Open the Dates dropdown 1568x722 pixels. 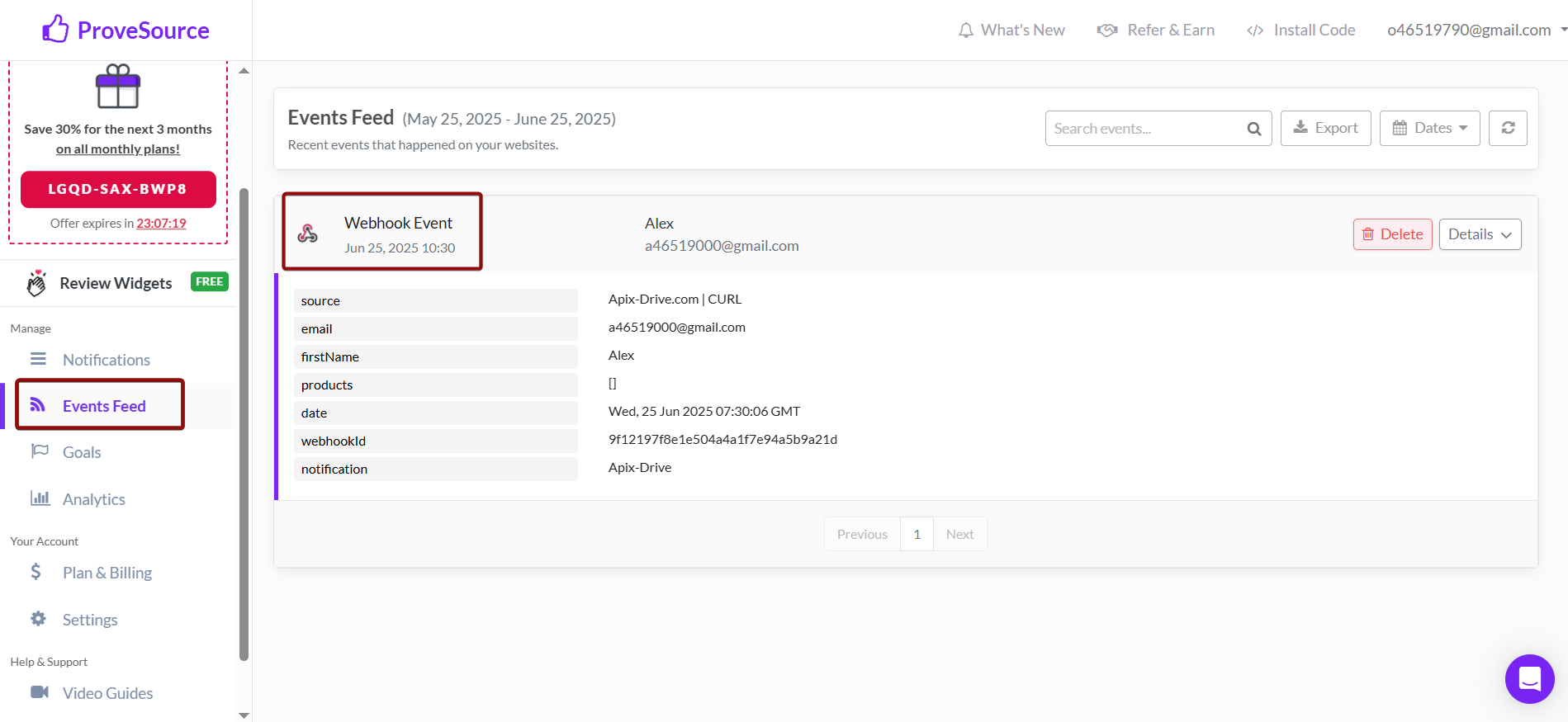(1429, 128)
